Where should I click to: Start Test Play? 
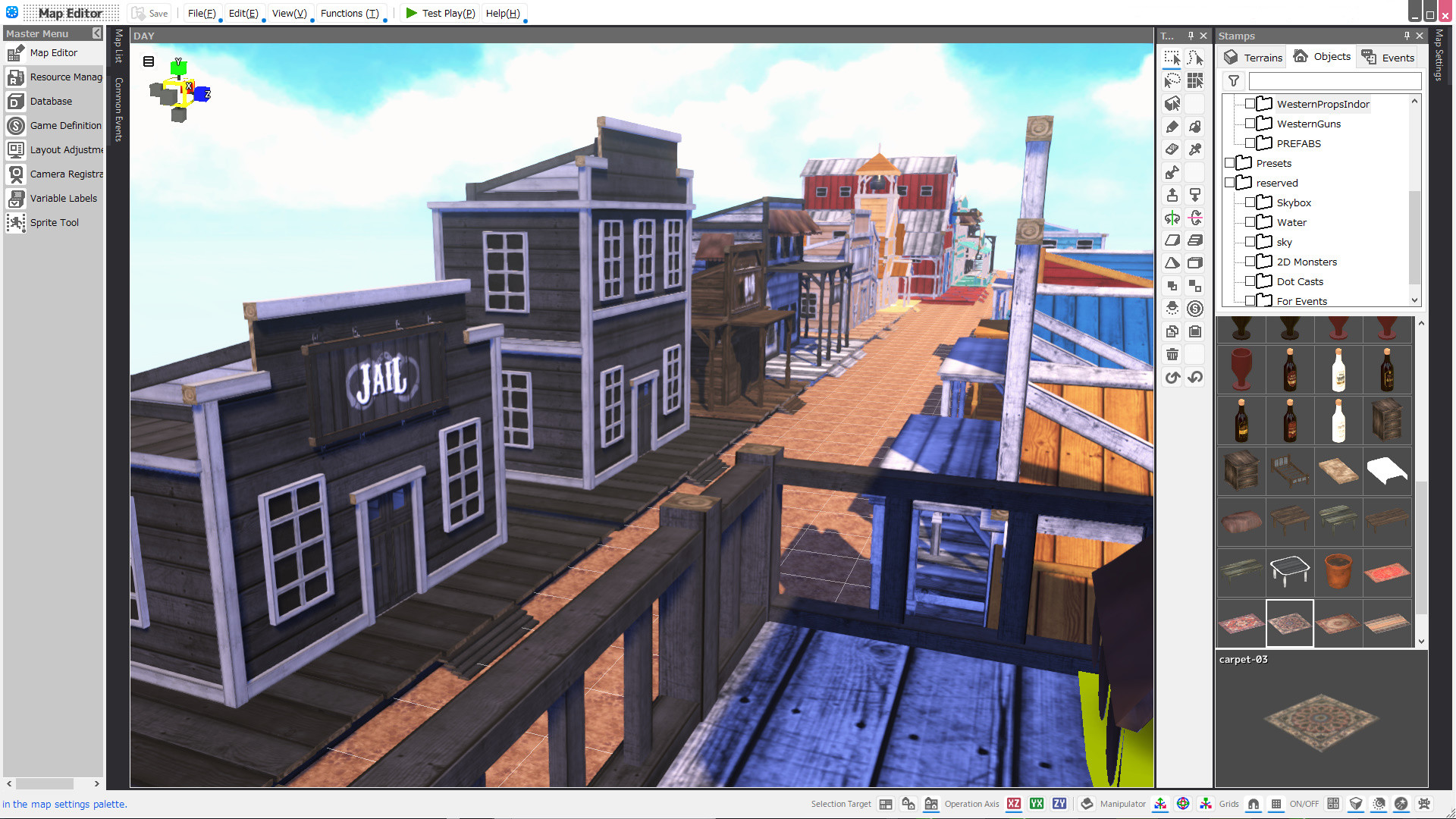[x=440, y=13]
